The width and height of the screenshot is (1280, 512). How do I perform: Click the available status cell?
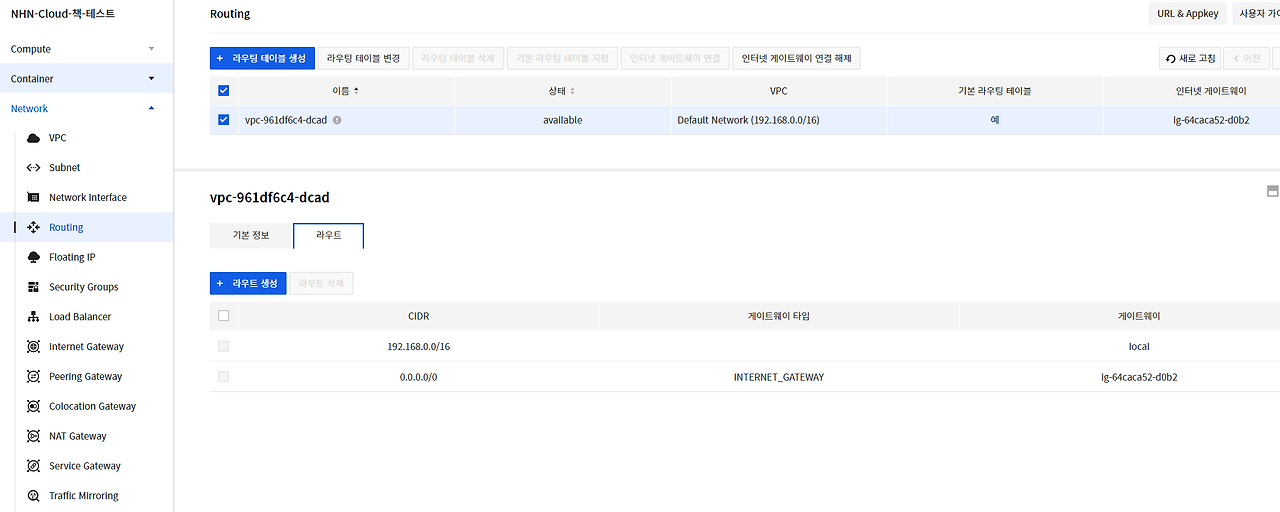pyautogui.click(x=562, y=120)
